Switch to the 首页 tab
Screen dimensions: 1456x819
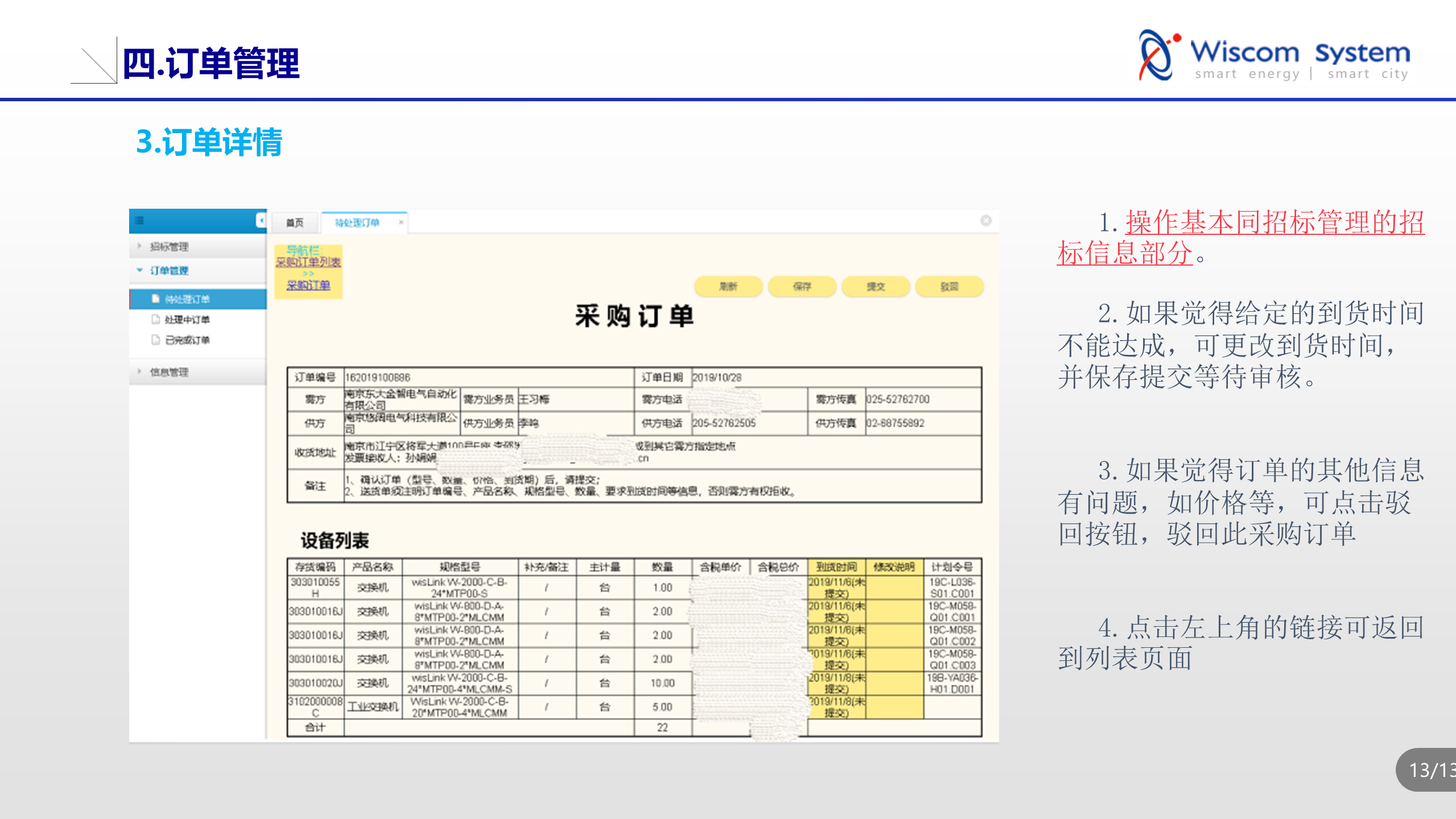click(295, 222)
